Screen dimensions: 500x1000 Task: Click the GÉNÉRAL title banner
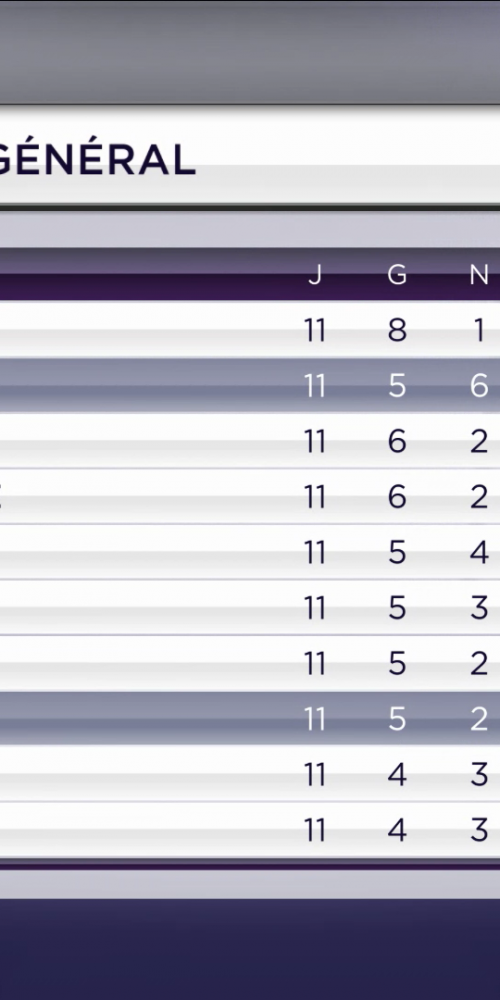point(250,154)
